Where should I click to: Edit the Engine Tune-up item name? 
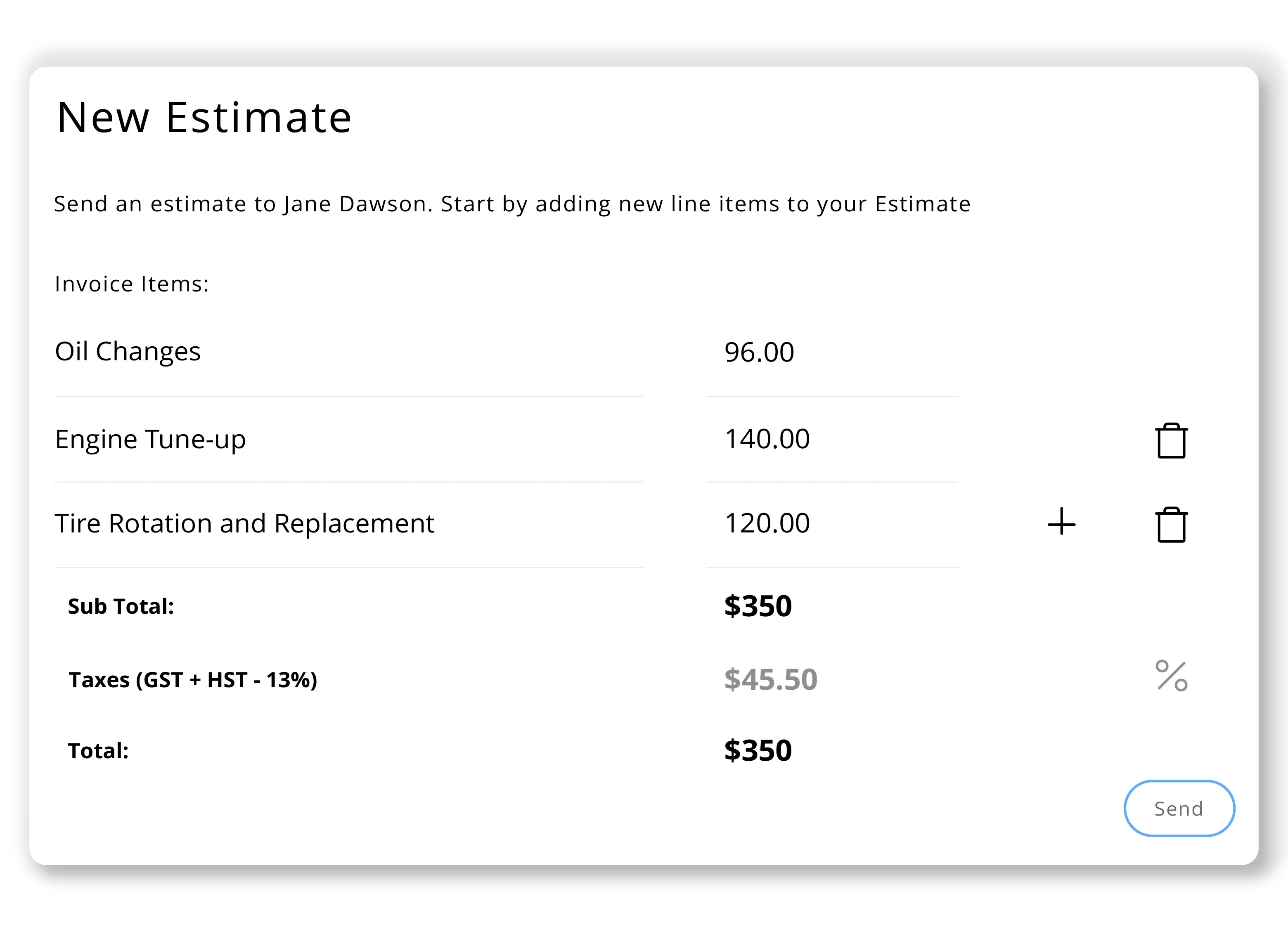pyautogui.click(x=349, y=440)
